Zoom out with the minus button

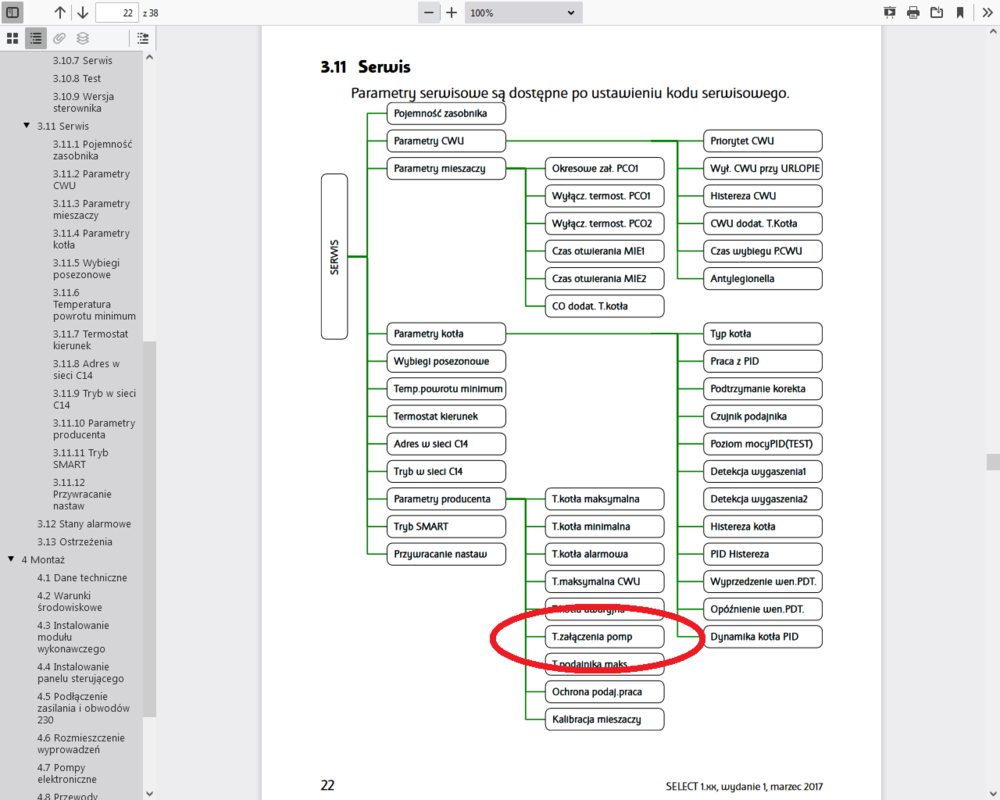pos(429,12)
